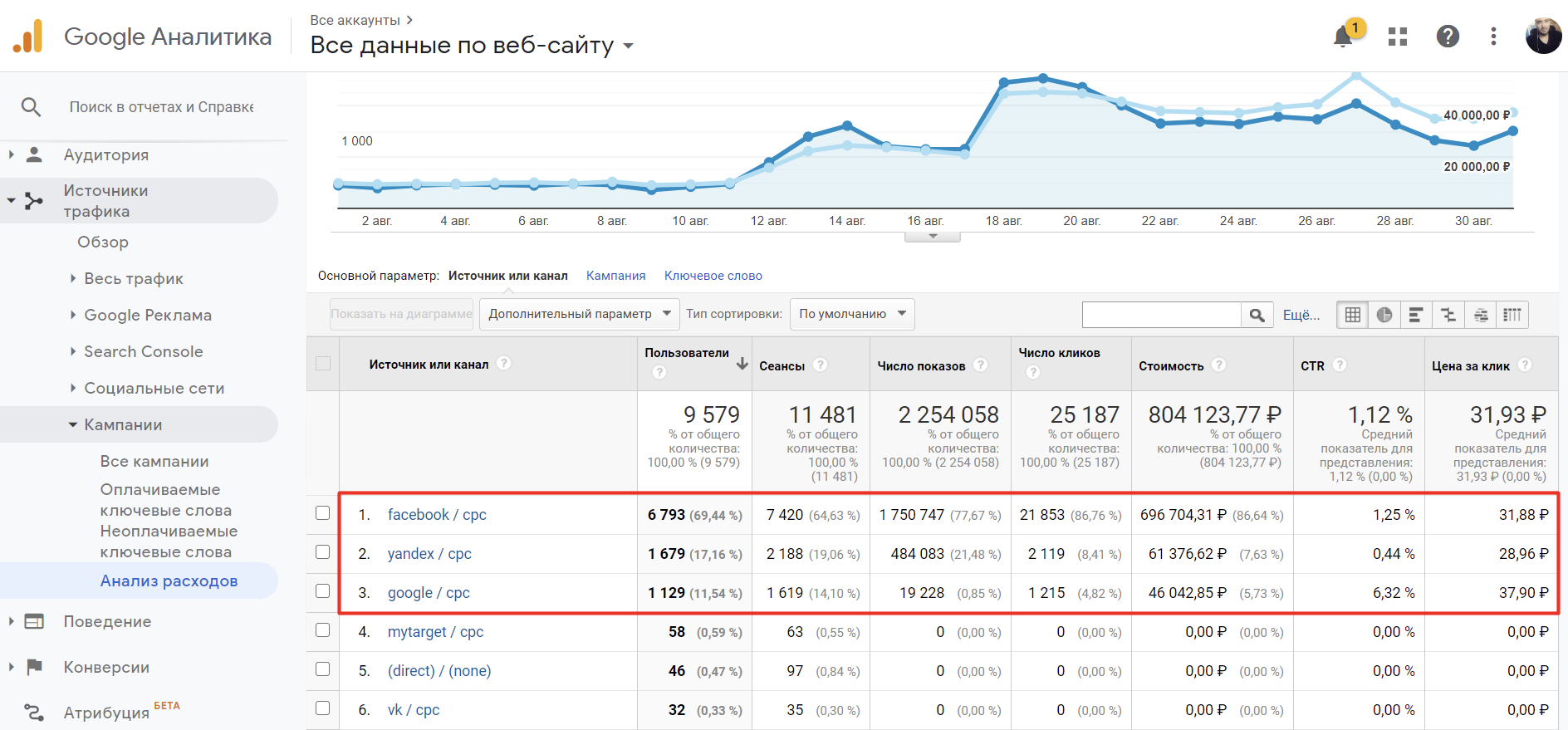This screenshot has height=730, width=1568.
Task: Collapse the Источники трафика section
Action: [11, 200]
